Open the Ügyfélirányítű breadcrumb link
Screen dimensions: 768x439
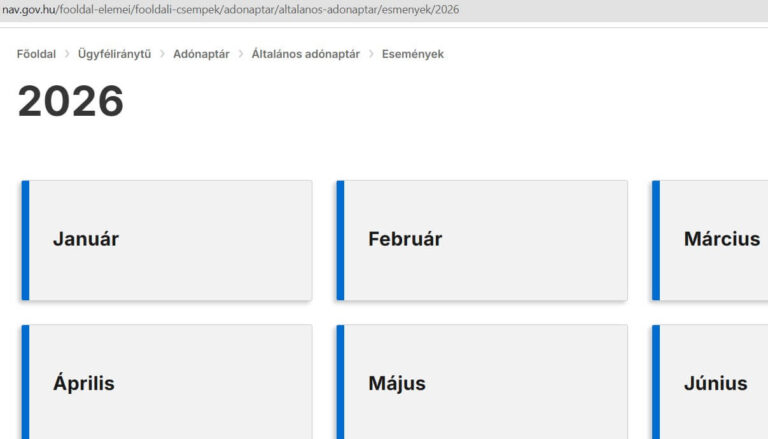[x=114, y=54]
